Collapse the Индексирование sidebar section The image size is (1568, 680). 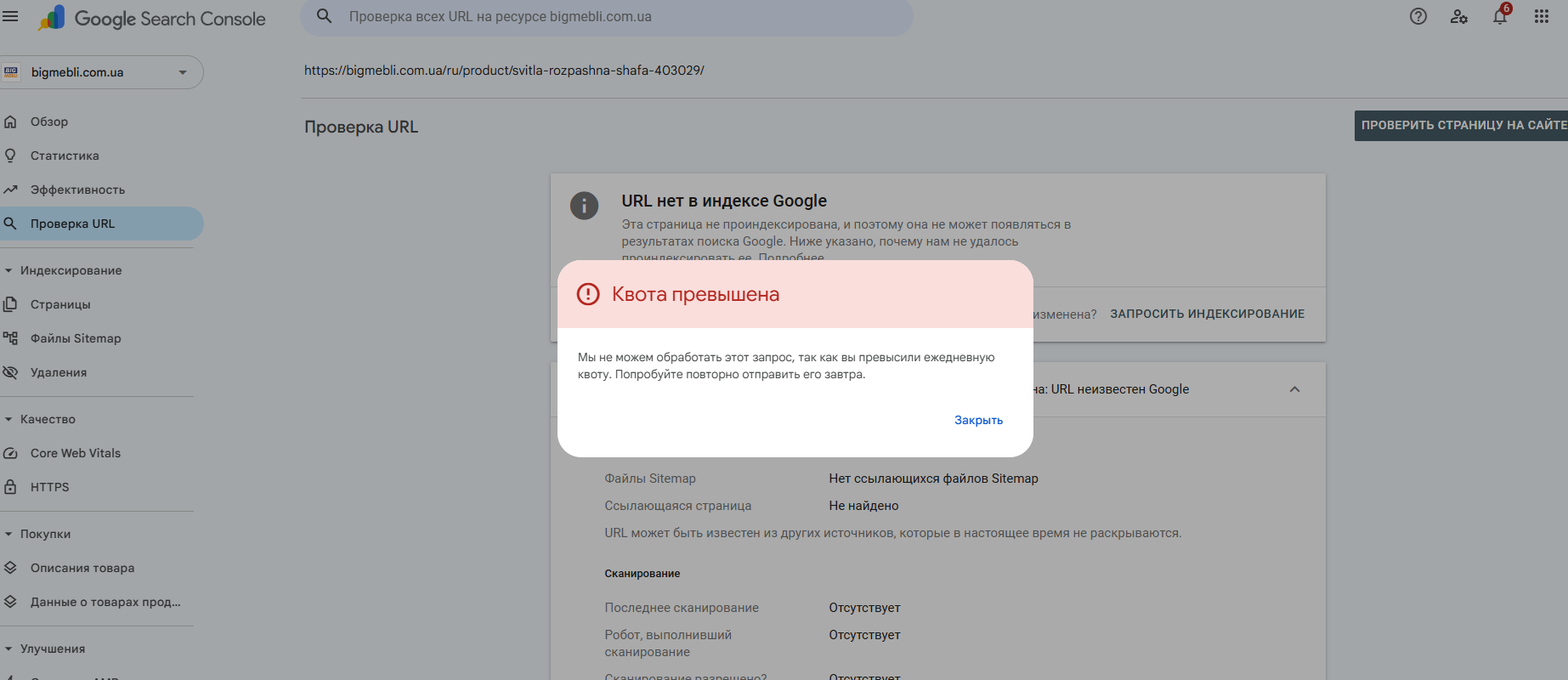[x=8, y=270]
